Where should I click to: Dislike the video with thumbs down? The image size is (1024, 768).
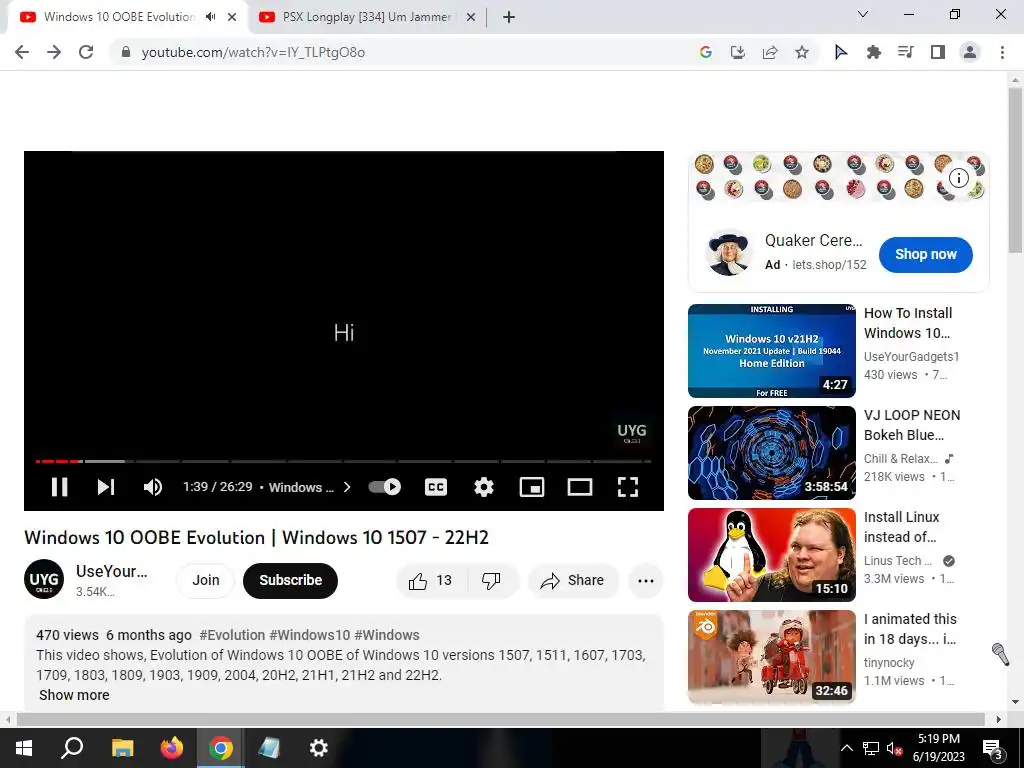(492, 581)
